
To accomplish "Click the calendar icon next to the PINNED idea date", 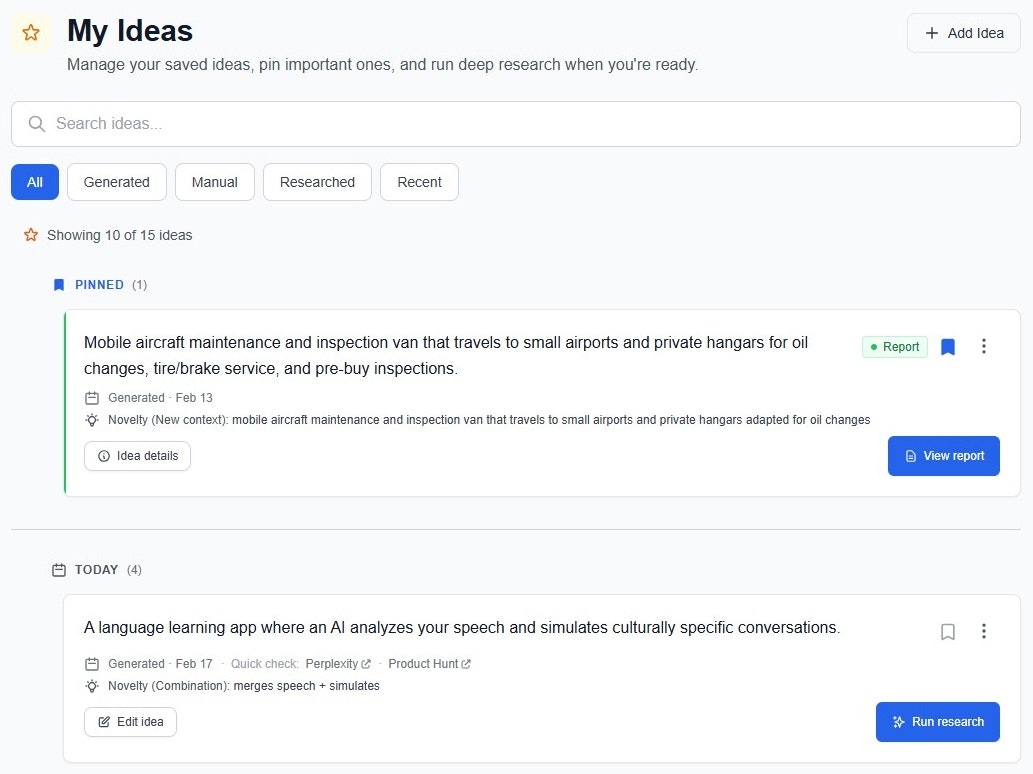I will click(92, 397).
